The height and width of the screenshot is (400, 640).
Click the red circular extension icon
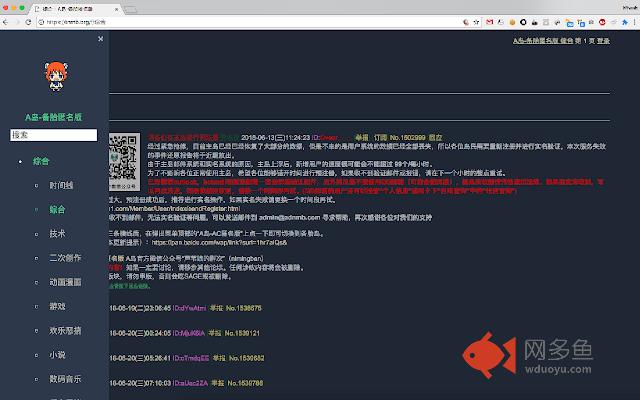(x=602, y=22)
